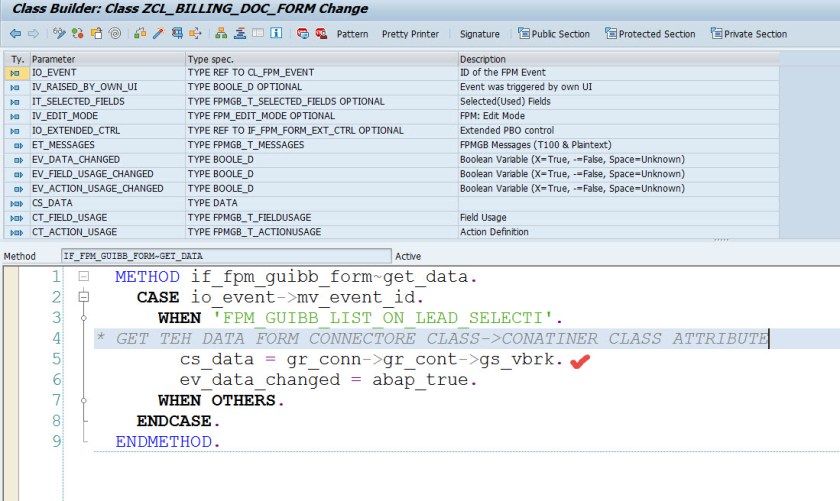Click the changing icon of CT_FIELD_USAGE row
This screenshot has width=840, height=501.
tap(16, 218)
